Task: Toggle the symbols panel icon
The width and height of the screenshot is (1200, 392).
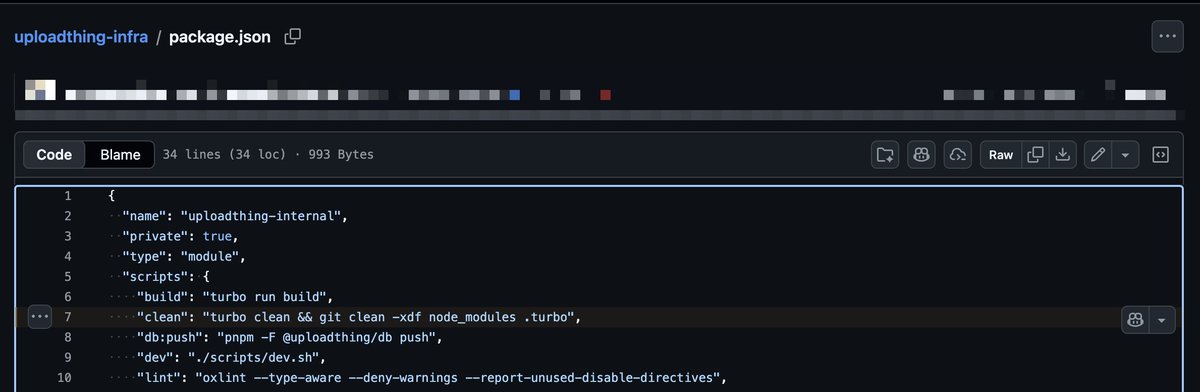Action: [x=1161, y=155]
